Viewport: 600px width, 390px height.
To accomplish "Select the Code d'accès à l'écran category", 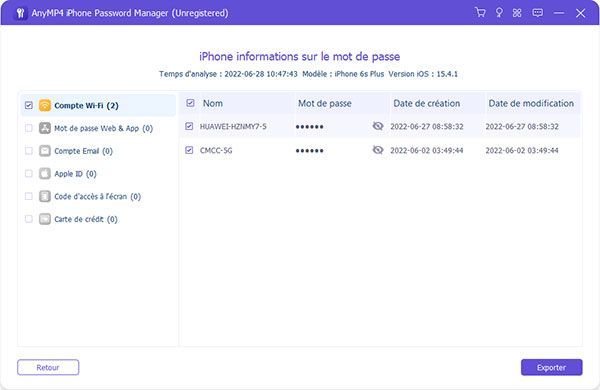I will pos(98,196).
